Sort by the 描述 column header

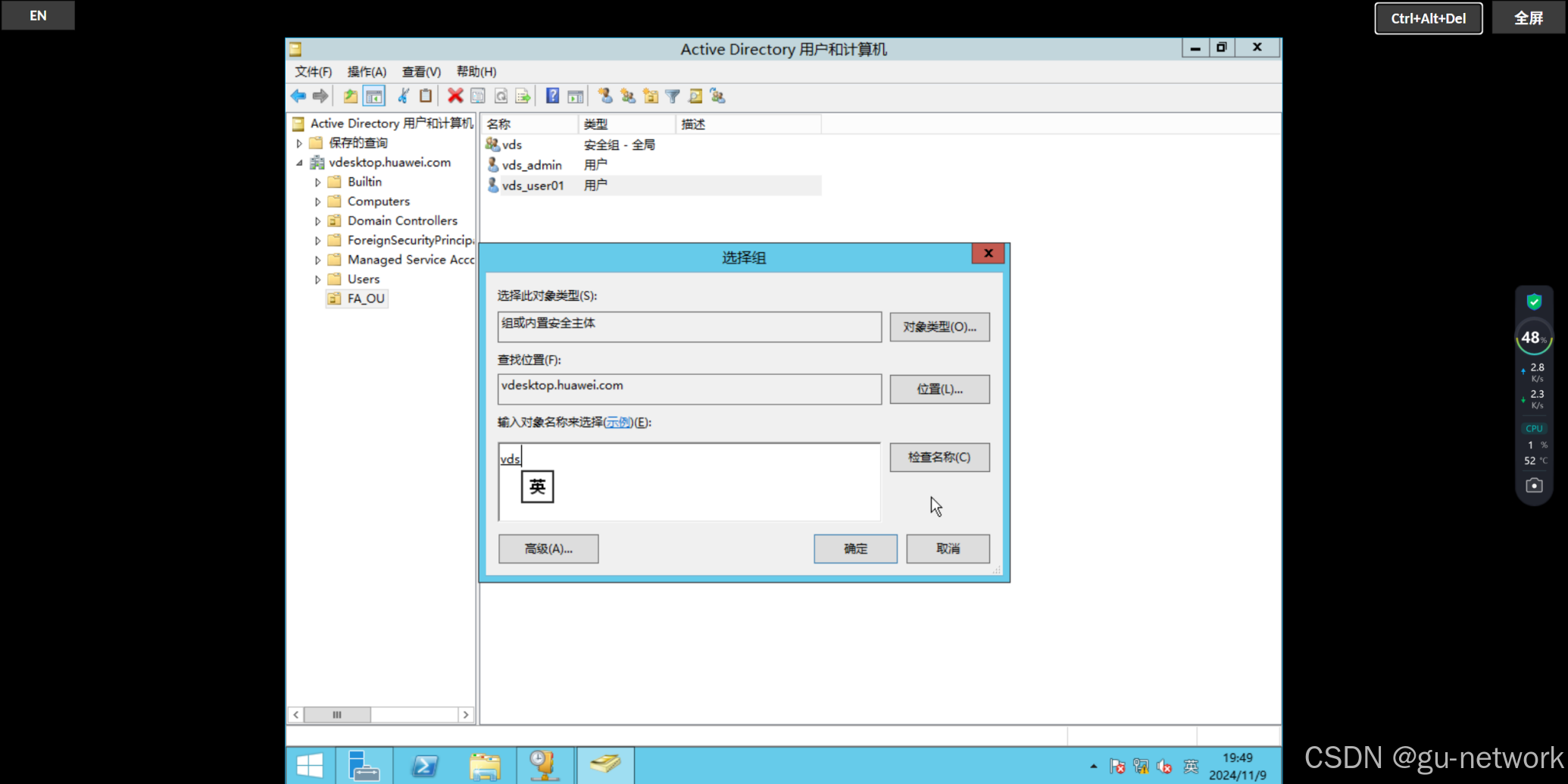pos(748,124)
